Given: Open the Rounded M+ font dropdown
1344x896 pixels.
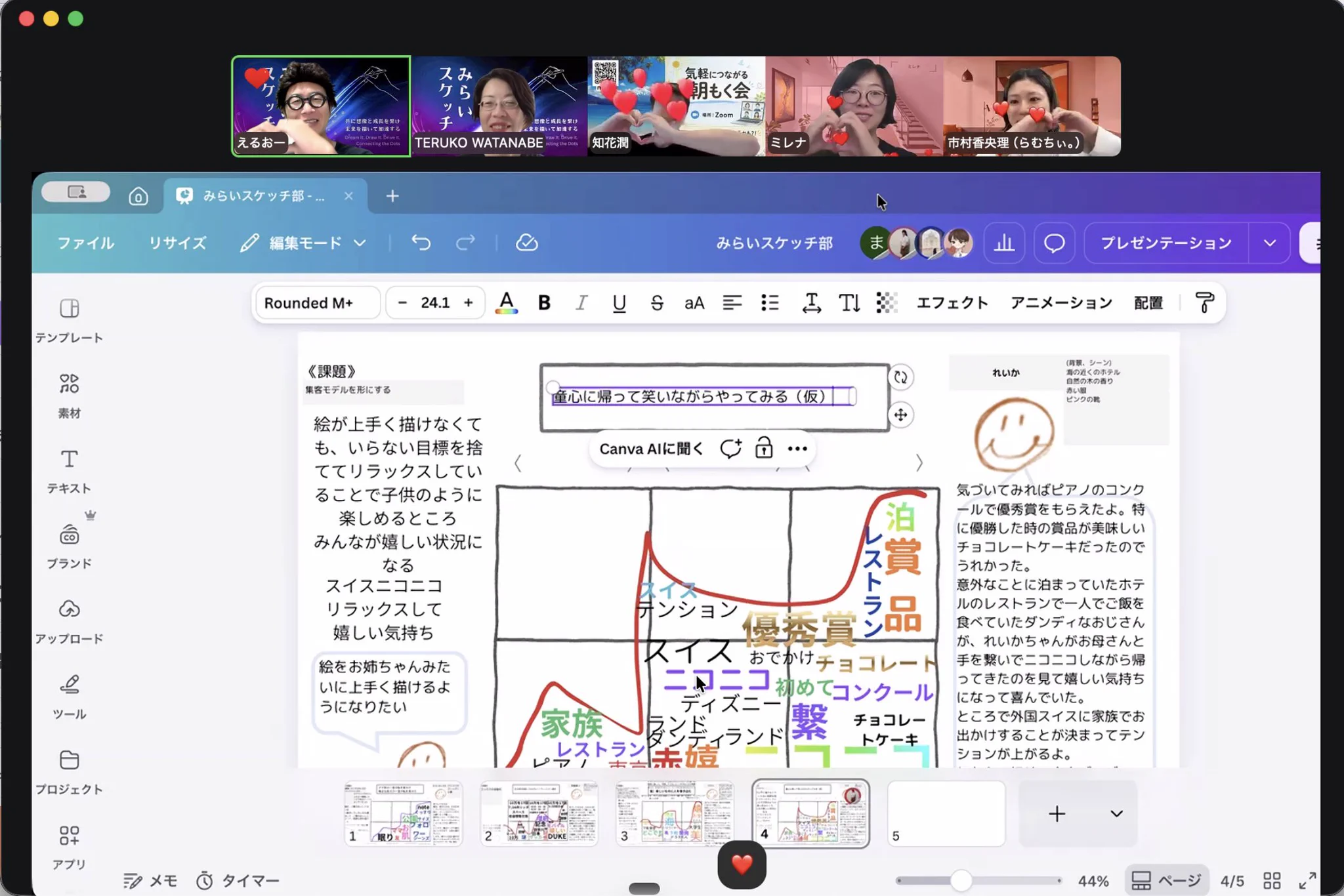Looking at the screenshot, I should coord(318,303).
